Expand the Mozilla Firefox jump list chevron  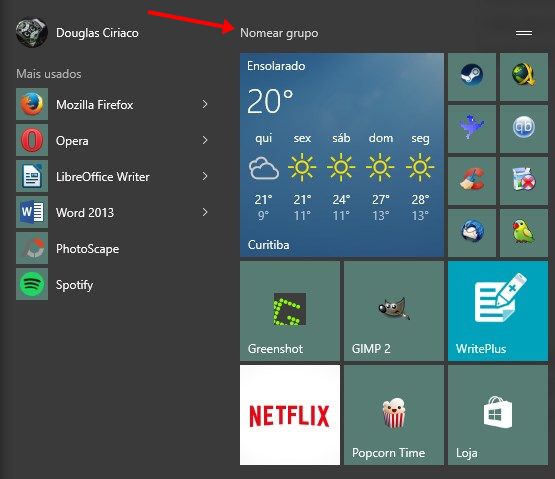[x=205, y=104]
